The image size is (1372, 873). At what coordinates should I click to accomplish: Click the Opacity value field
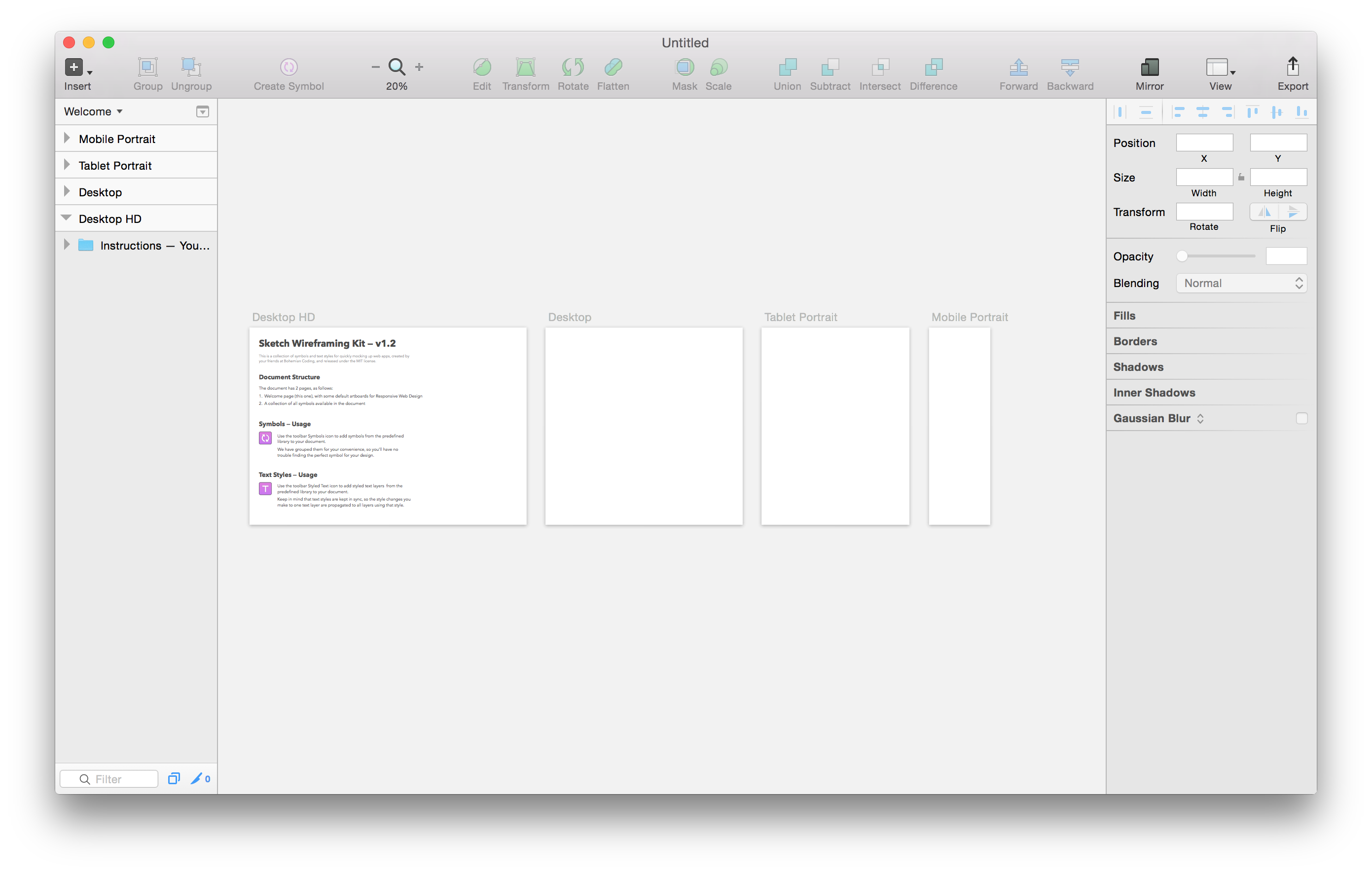point(1286,256)
